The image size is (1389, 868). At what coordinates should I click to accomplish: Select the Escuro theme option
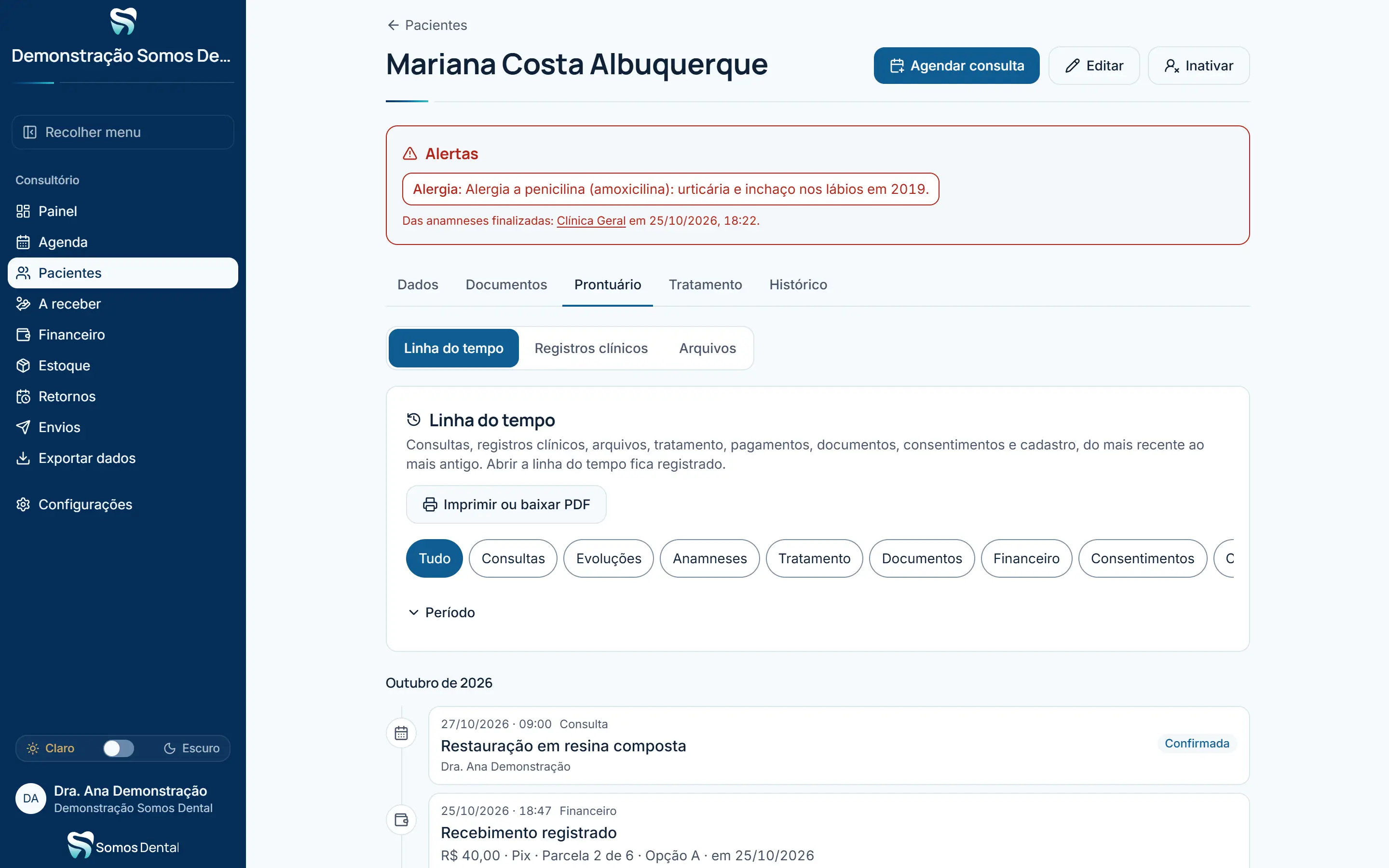(191, 748)
